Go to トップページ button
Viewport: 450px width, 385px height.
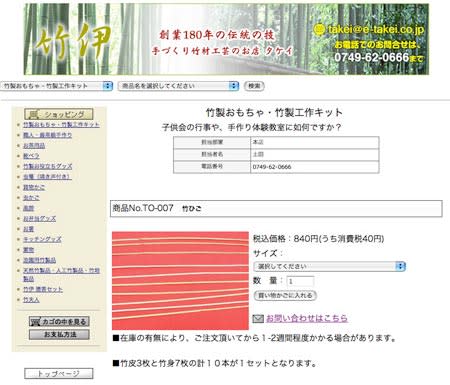[x=59, y=373]
